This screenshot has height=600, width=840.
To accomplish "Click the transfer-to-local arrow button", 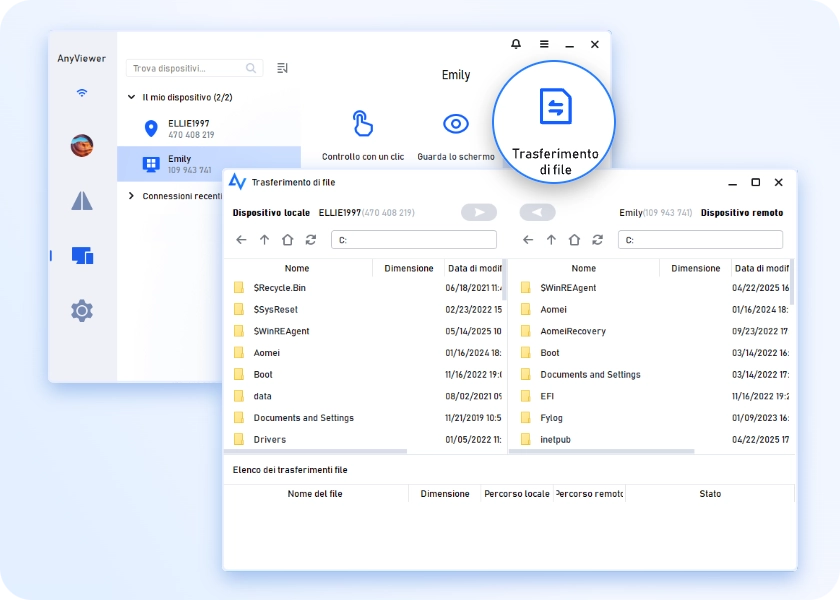I will click(537, 213).
